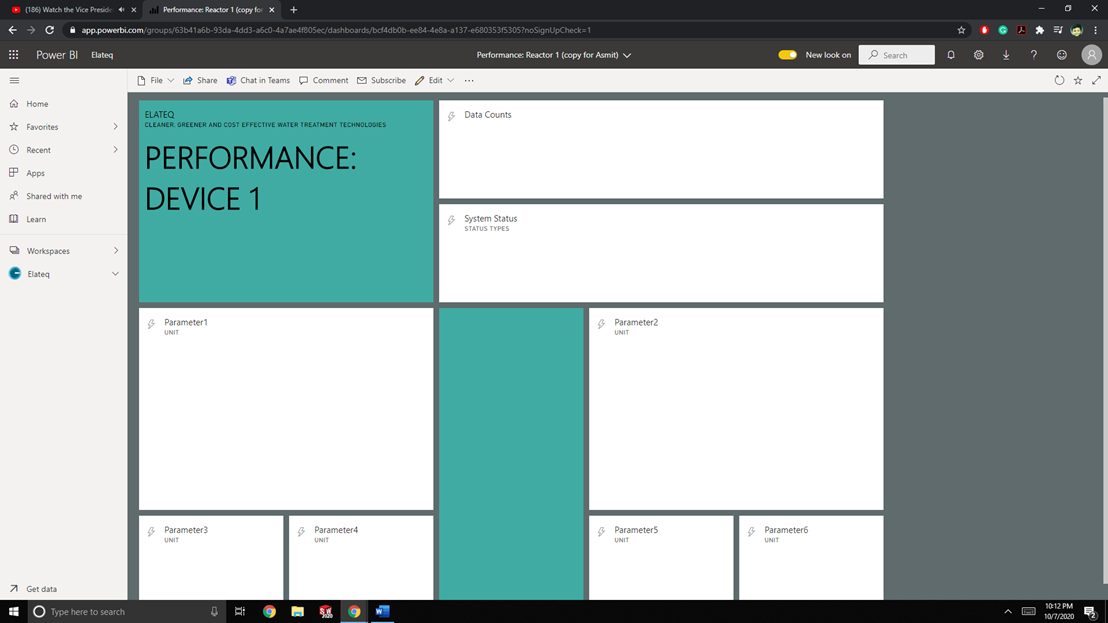Click the lightning icon on Parameter3 tile
This screenshot has height=623, width=1108.
[151, 532]
